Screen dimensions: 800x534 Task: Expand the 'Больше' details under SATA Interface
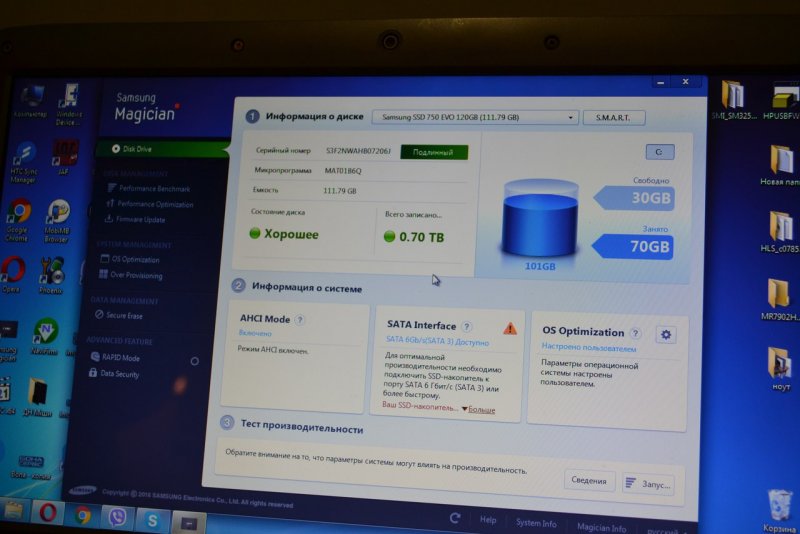pyautogui.click(x=480, y=409)
